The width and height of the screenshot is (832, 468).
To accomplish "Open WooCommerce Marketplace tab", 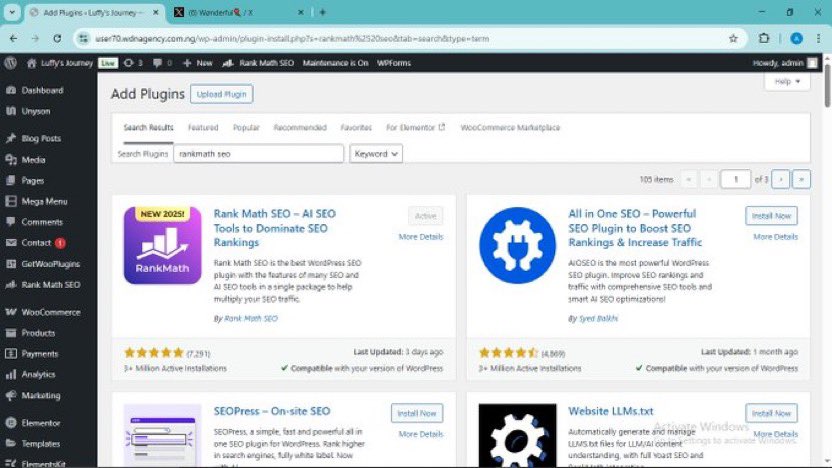I will pyautogui.click(x=510, y=127).
